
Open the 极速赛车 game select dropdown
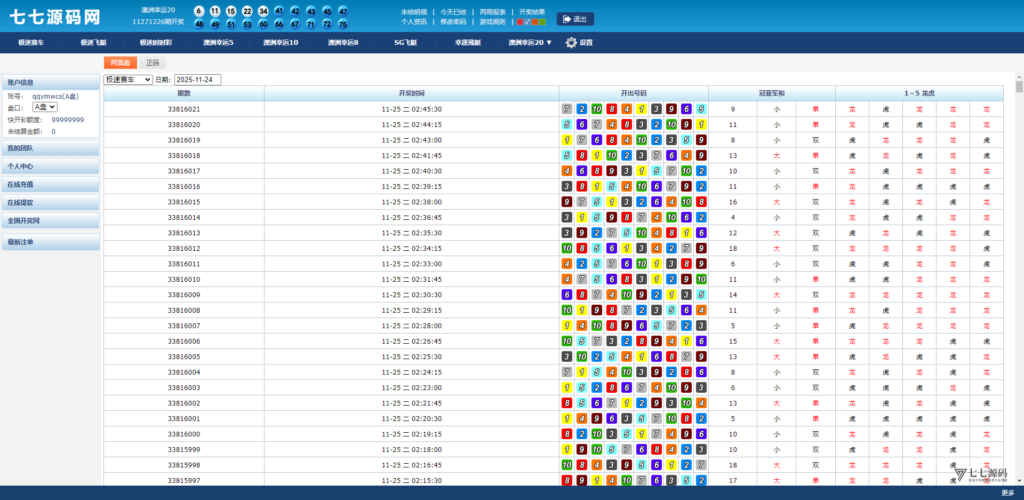point(128,80)
